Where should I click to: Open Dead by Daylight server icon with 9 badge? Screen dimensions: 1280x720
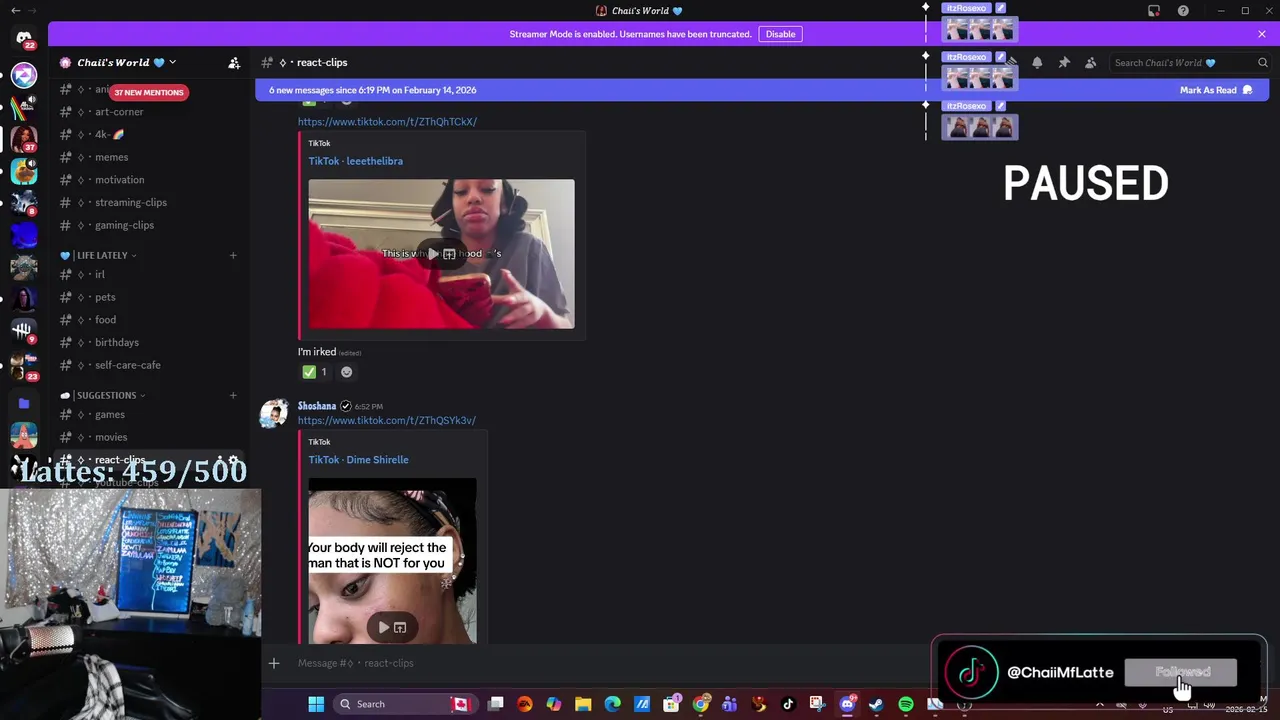pos(24,329)
